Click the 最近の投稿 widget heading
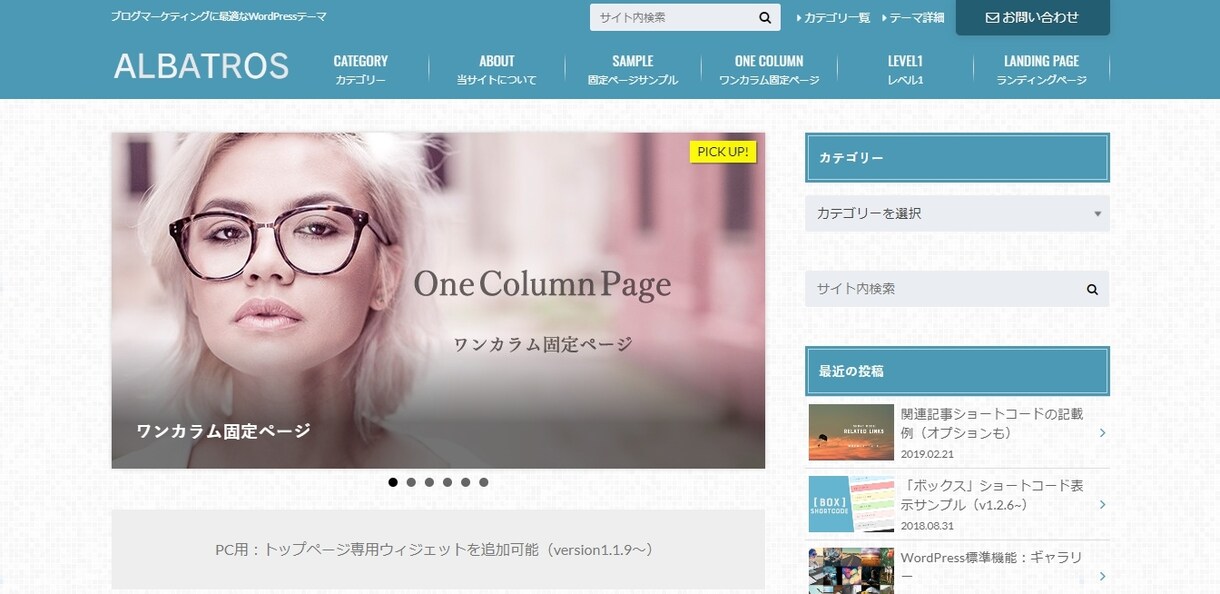1220x594 pixels. point(957,371)
